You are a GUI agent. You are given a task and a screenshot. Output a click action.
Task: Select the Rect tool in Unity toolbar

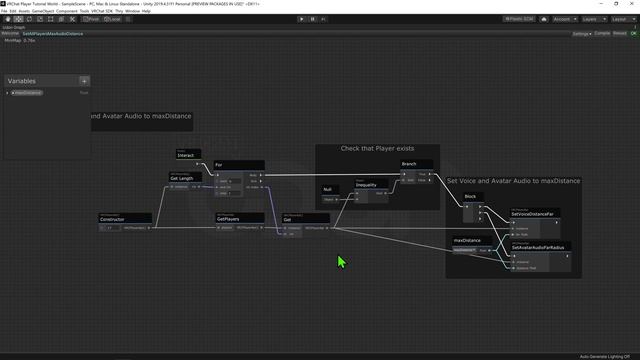51,19
